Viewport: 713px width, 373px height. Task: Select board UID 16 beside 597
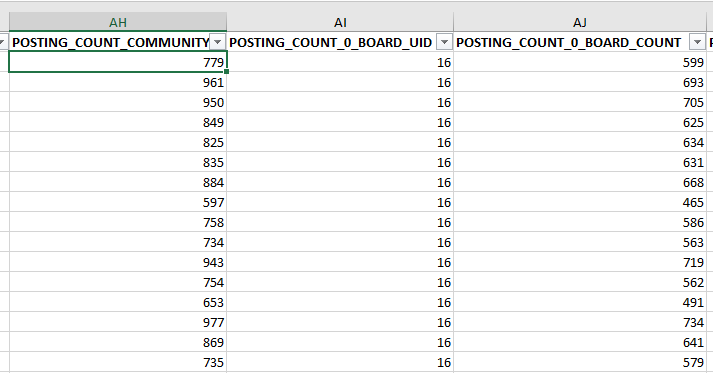[x=340, y=202]
